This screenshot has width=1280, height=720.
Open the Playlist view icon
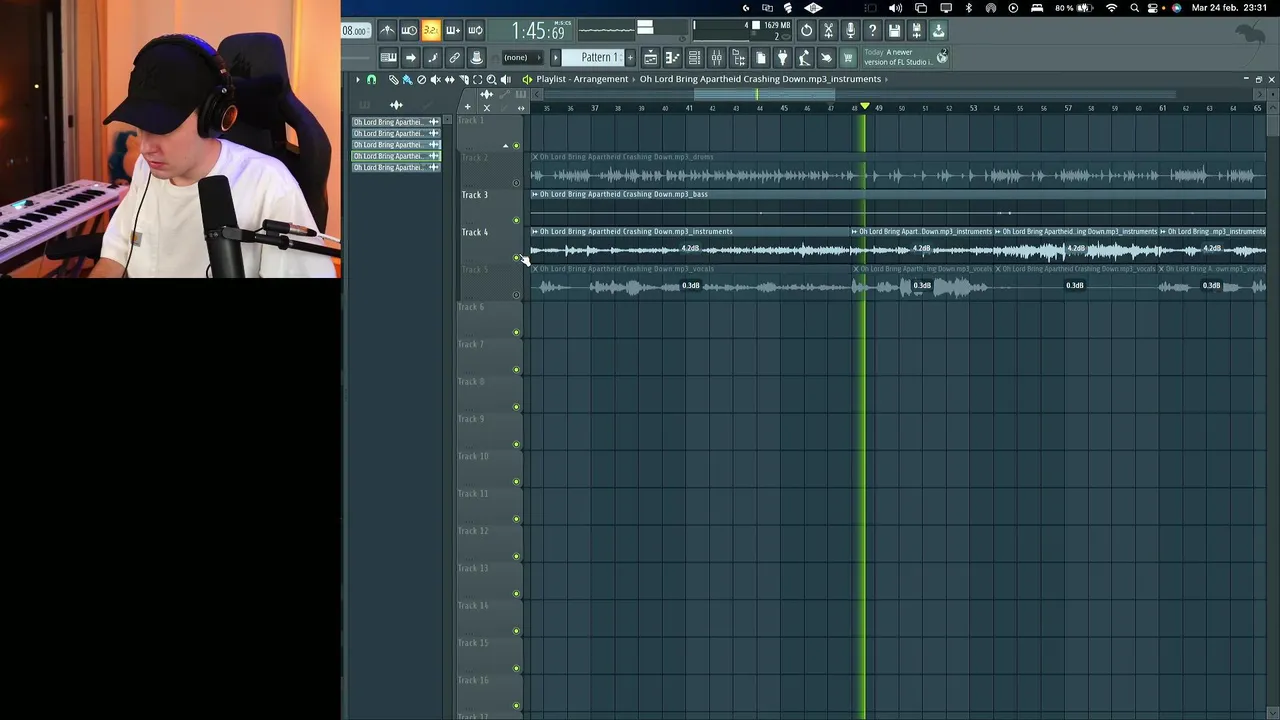[650, 58]
